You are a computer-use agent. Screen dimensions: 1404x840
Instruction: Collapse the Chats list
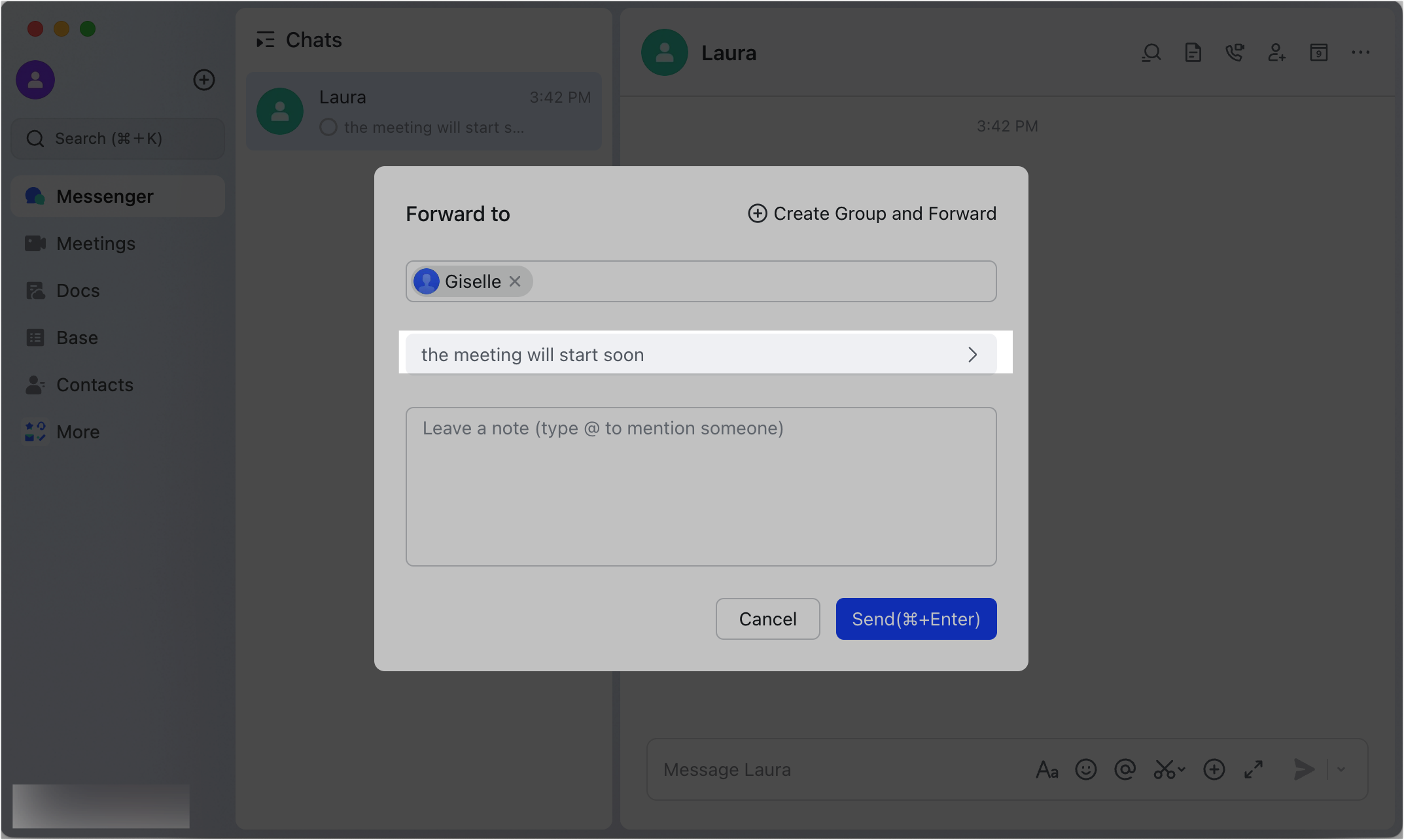pos(266,39)
